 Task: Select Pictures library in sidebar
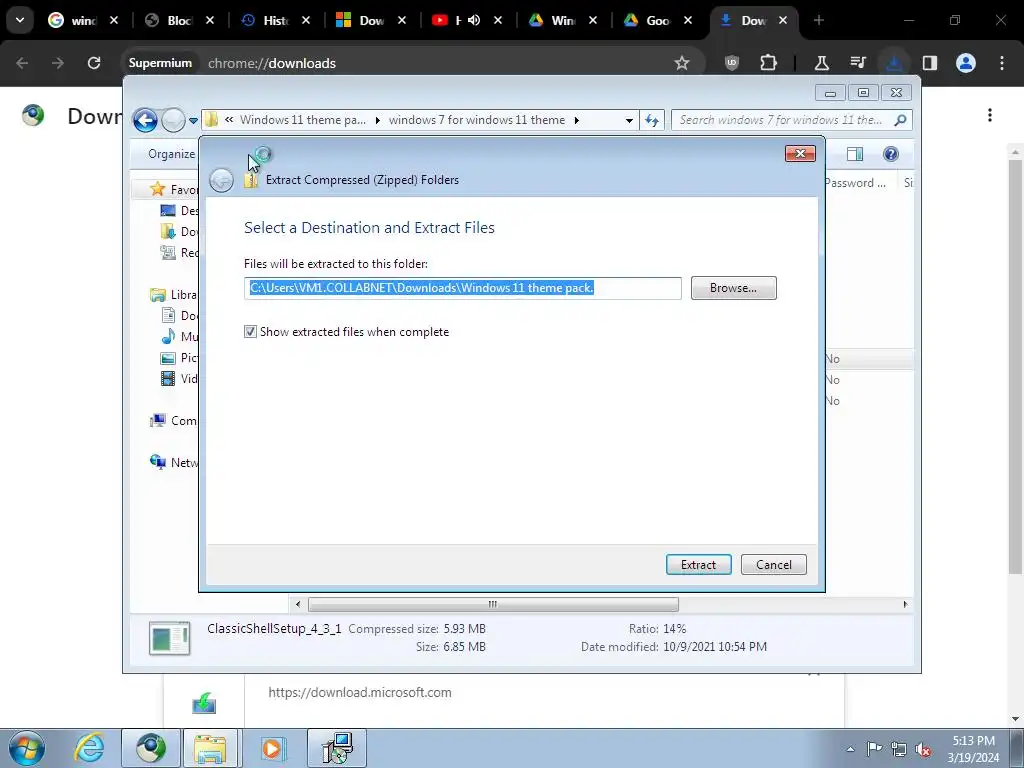tap(179, 357)
